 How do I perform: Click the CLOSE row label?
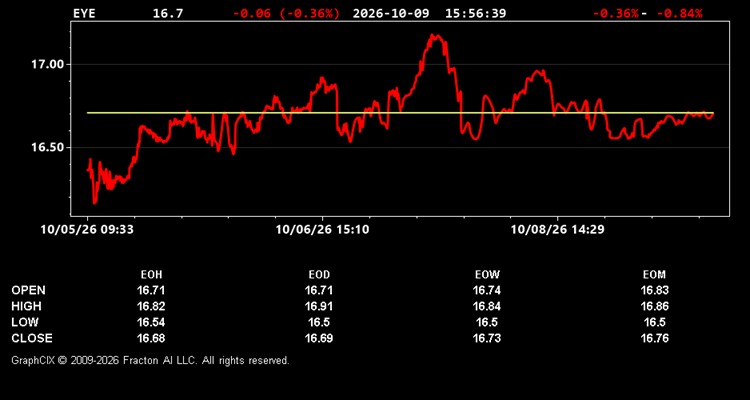[x=32, y=338]
